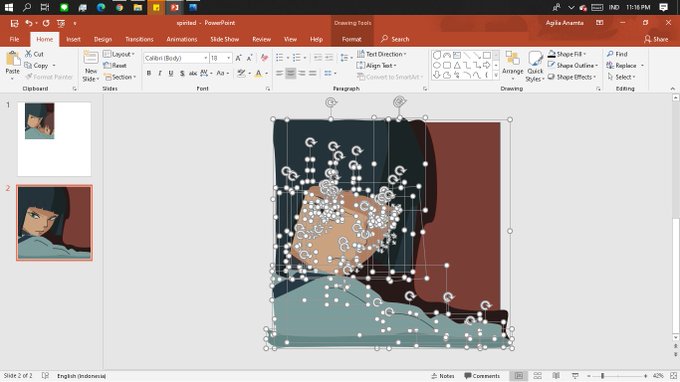Screen dimensions: 680x382
Task: Open the font size dropdown
Action: (x=229, y=58)
